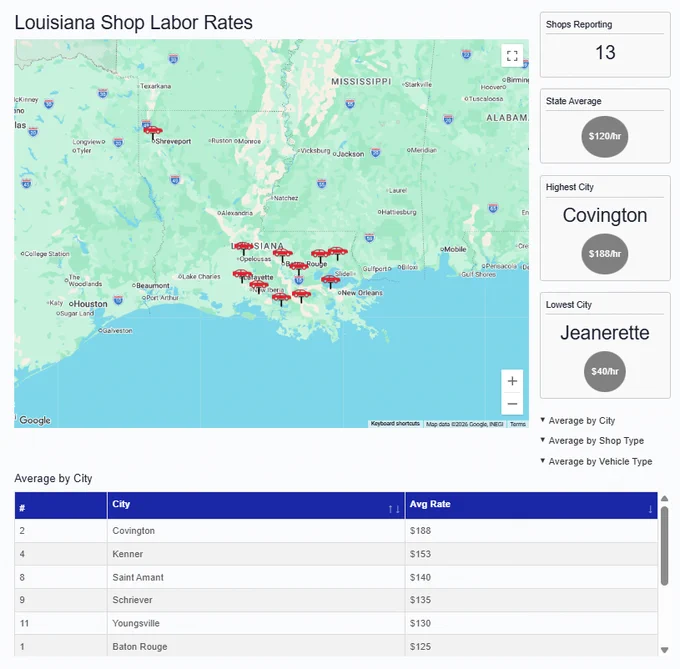Image resolution: width=680 pixels, height=669 pixels.
Task: Select the Covington row in the table
Action: [x=336, y=531]
